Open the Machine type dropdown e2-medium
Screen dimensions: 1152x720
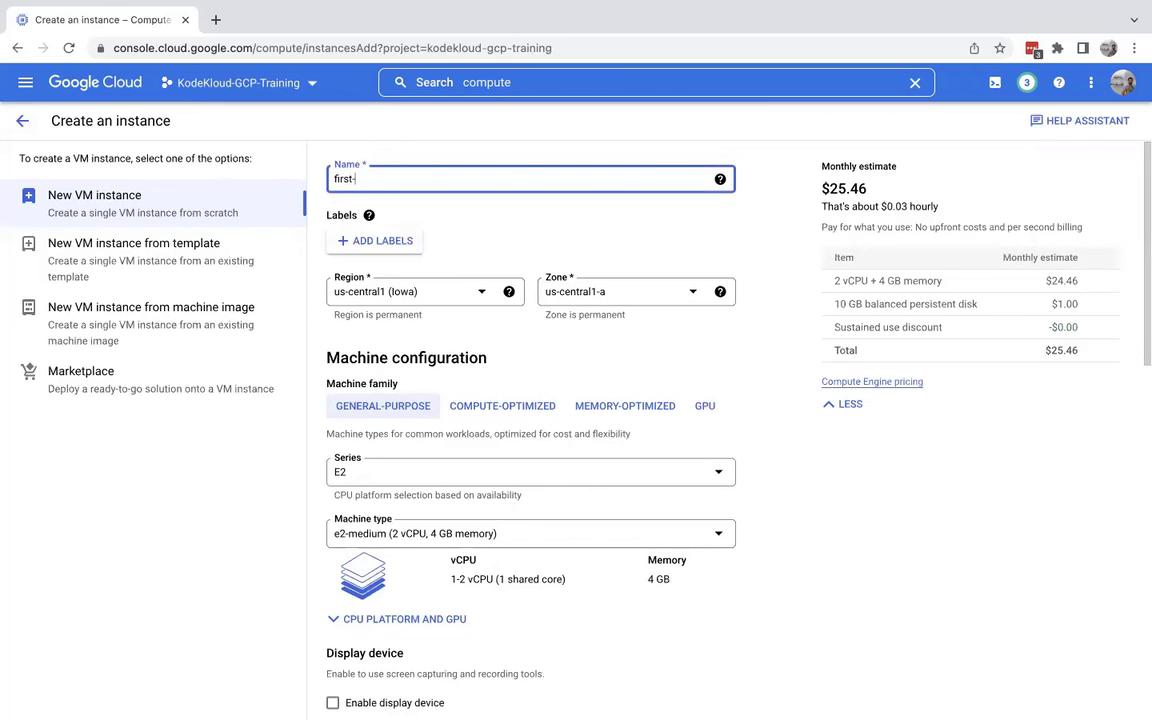point(530,534)
